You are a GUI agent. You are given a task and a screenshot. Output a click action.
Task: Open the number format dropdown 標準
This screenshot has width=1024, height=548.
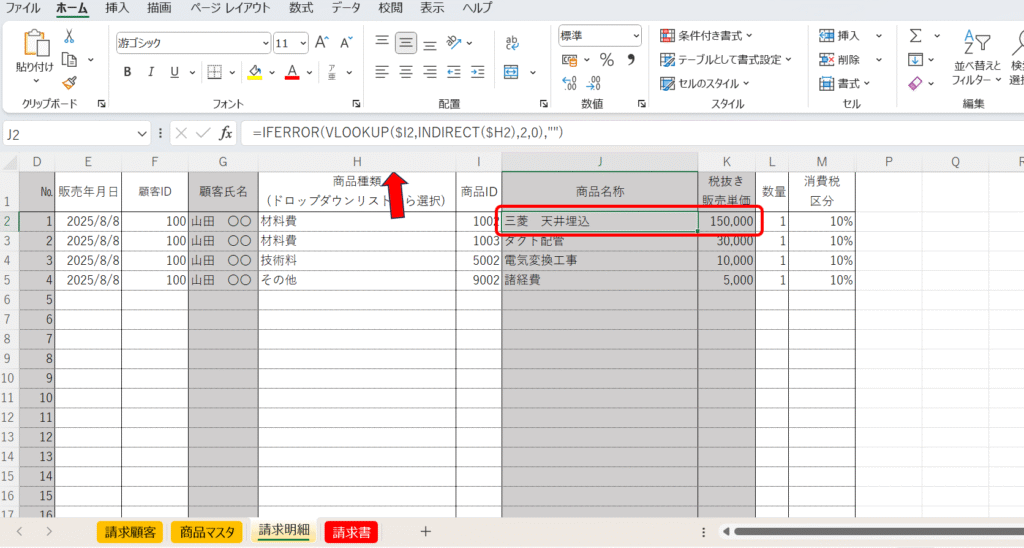coord(600,35)
